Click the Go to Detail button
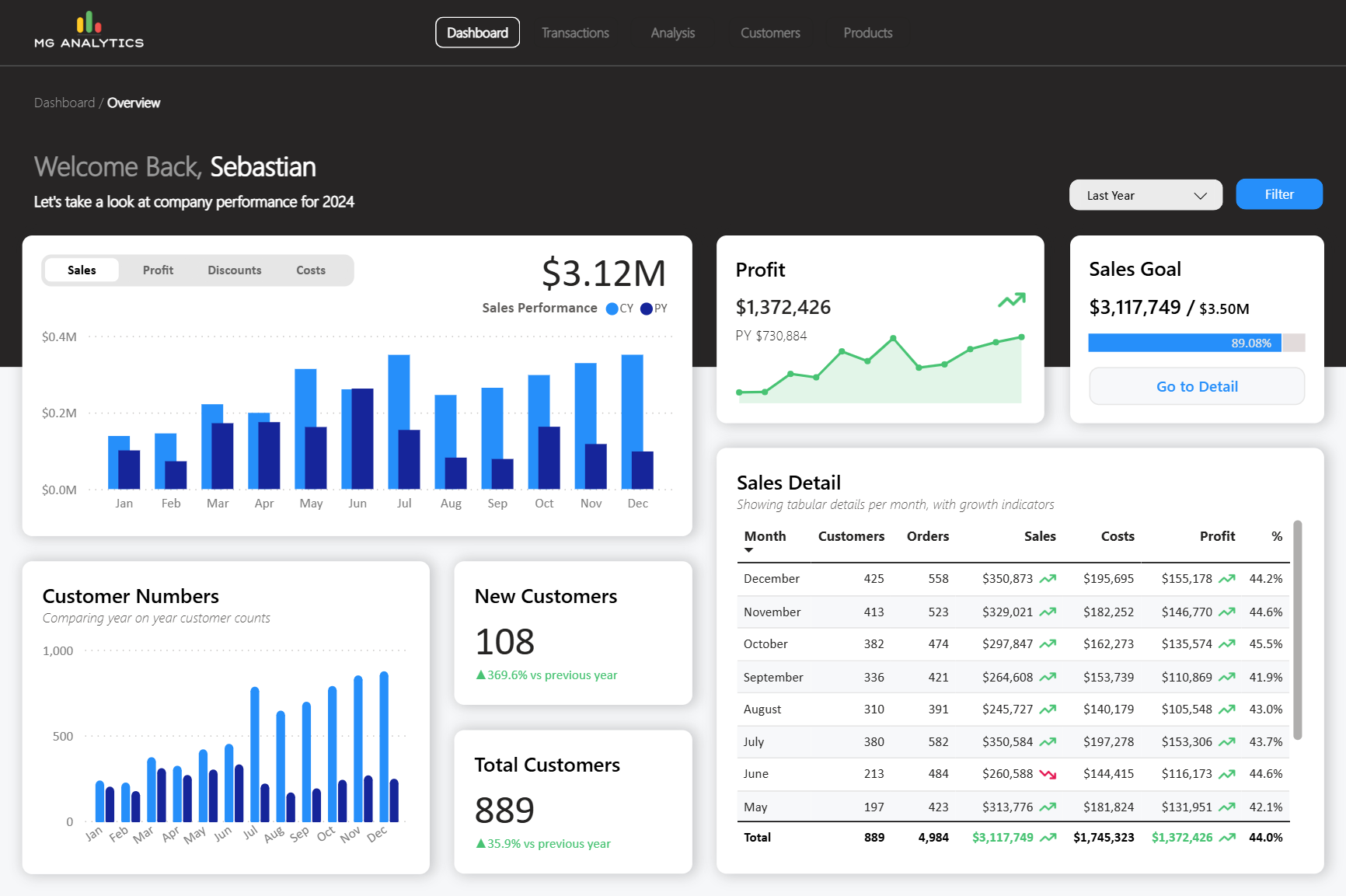This screenshot has height=896, width=1346. pyautogui.click(x=1196, y=386)
